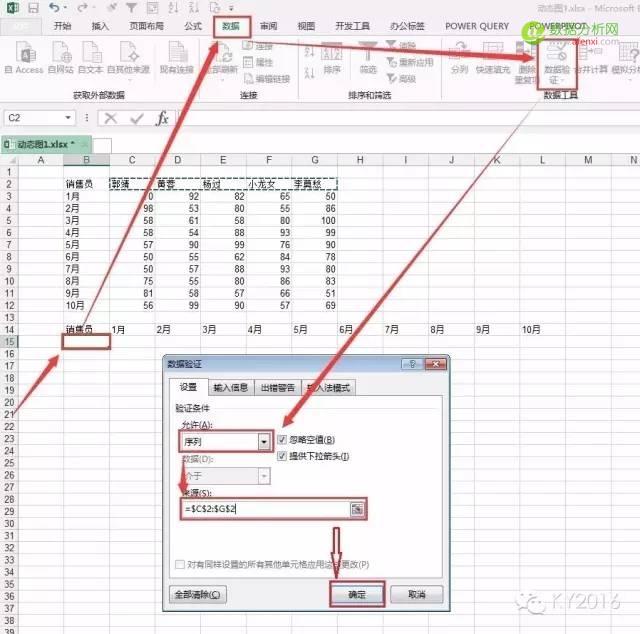The image size is (640, 634).
Task: Click the 排序 (Sort) icon in ribbon
Action: pos(333,54)
